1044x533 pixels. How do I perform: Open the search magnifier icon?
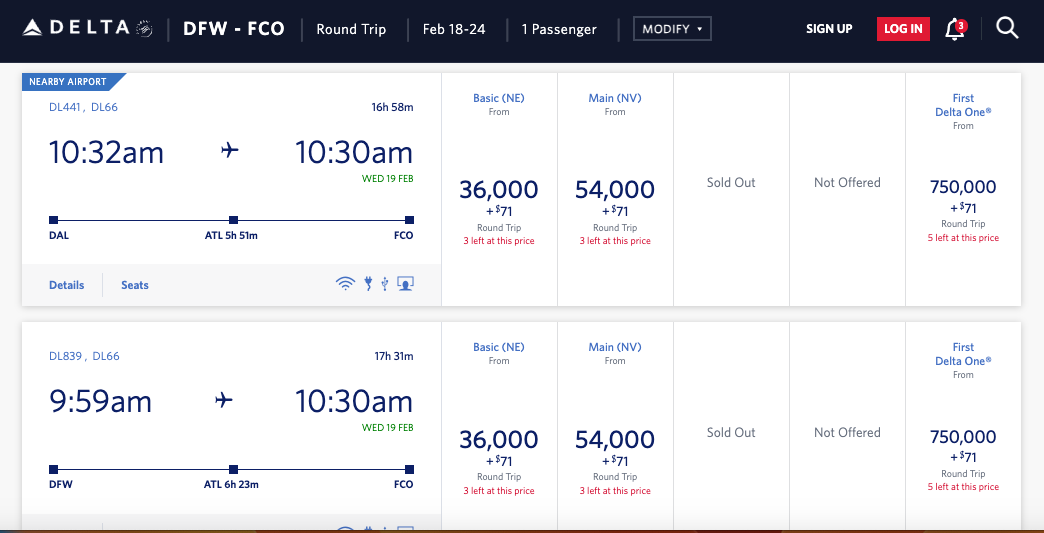click(x=1007, y=28)
